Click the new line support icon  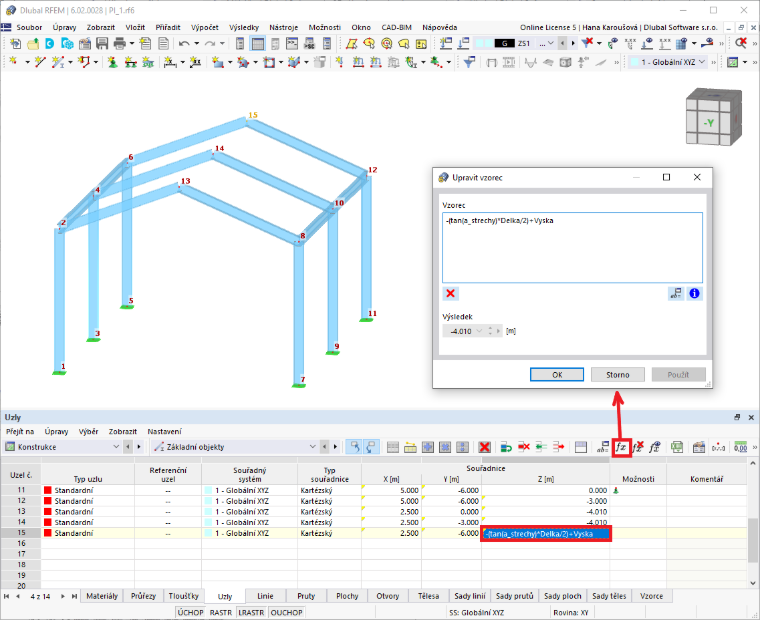click(130, 62)
